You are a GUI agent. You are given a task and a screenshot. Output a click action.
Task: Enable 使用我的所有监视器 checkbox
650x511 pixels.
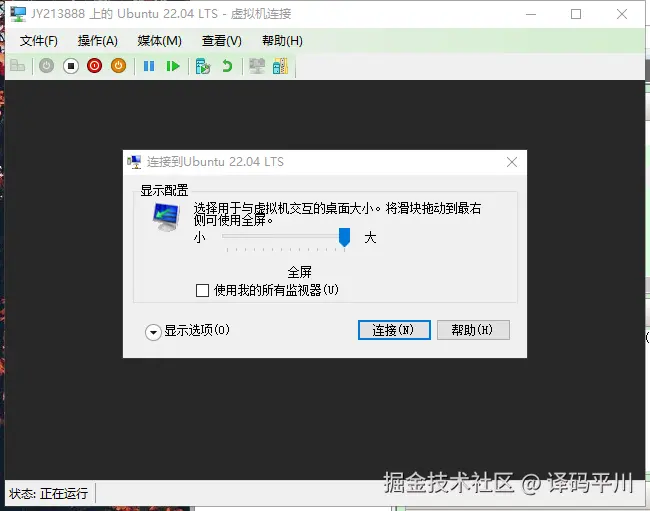pyautogui.click(x=202, y=291)
